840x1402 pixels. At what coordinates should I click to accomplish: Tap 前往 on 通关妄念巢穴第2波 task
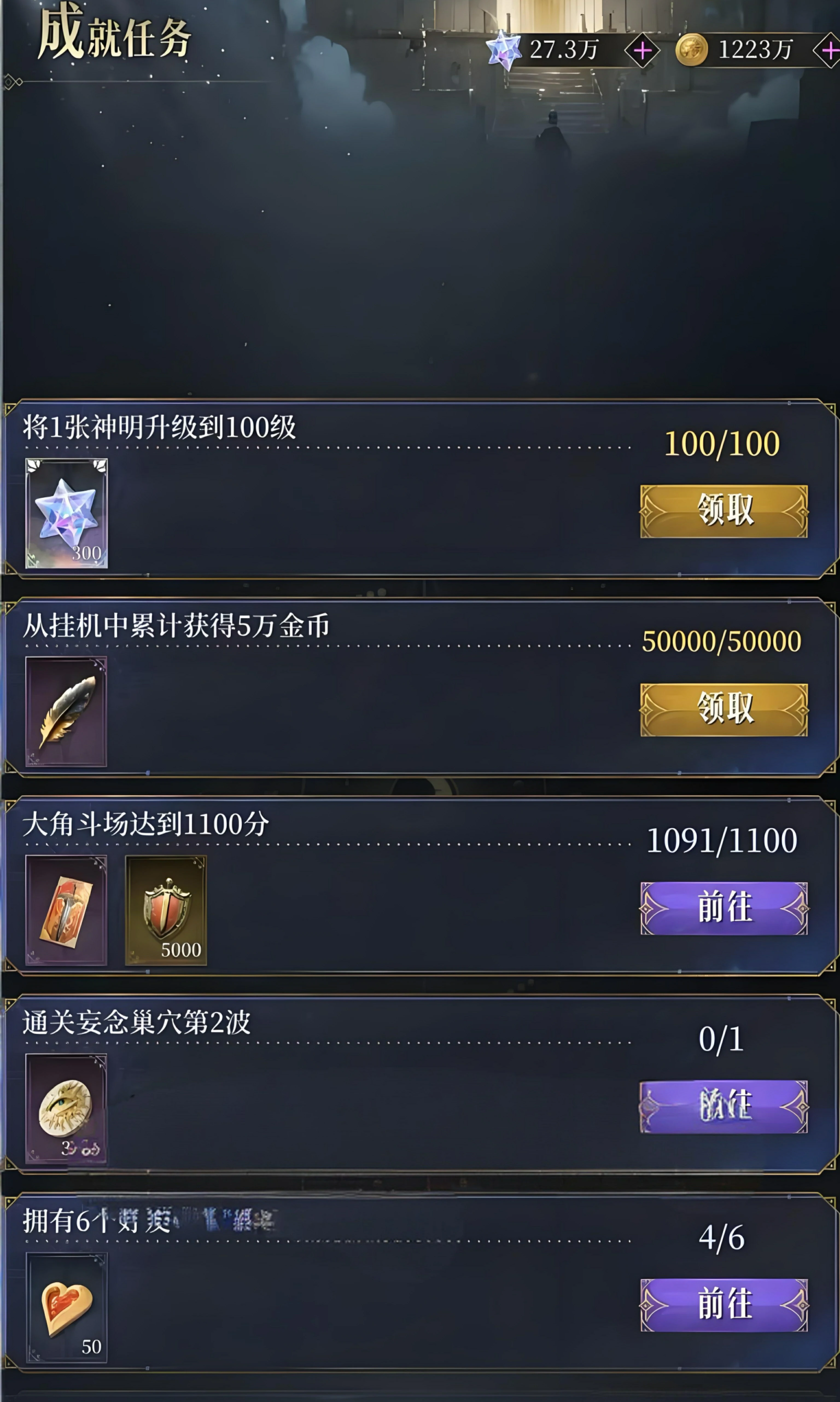tap(724, 1107)
